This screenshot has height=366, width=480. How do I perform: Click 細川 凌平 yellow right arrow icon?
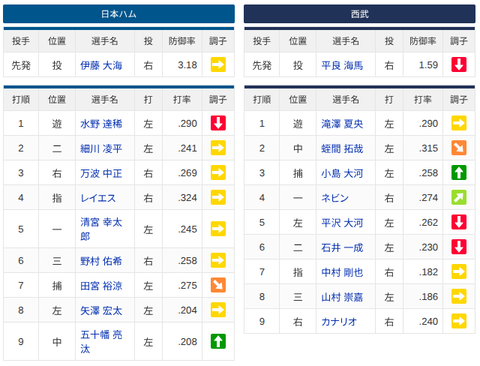click(x=218, y=148)
